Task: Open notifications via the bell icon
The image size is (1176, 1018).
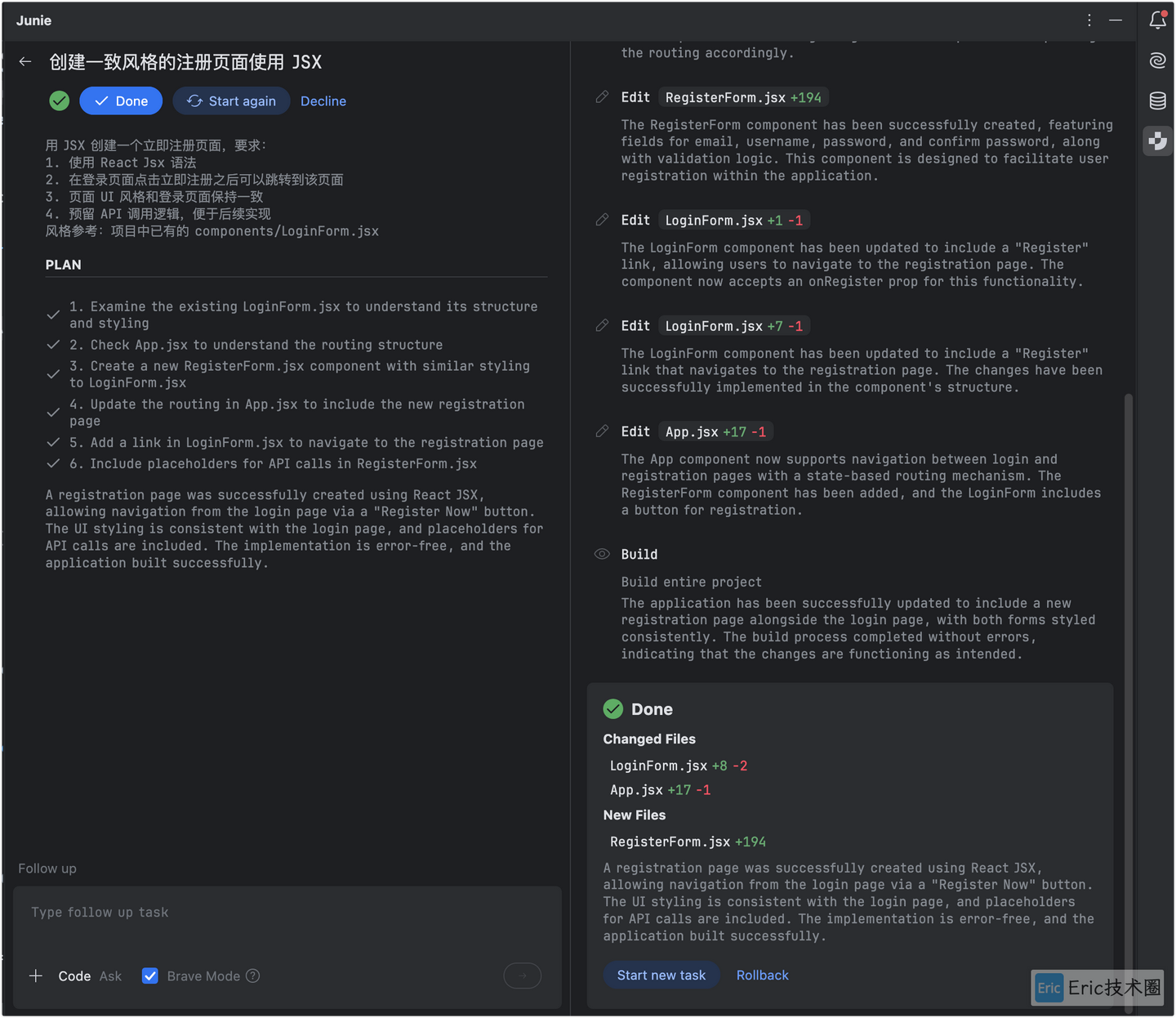Action: point(1157,20)
